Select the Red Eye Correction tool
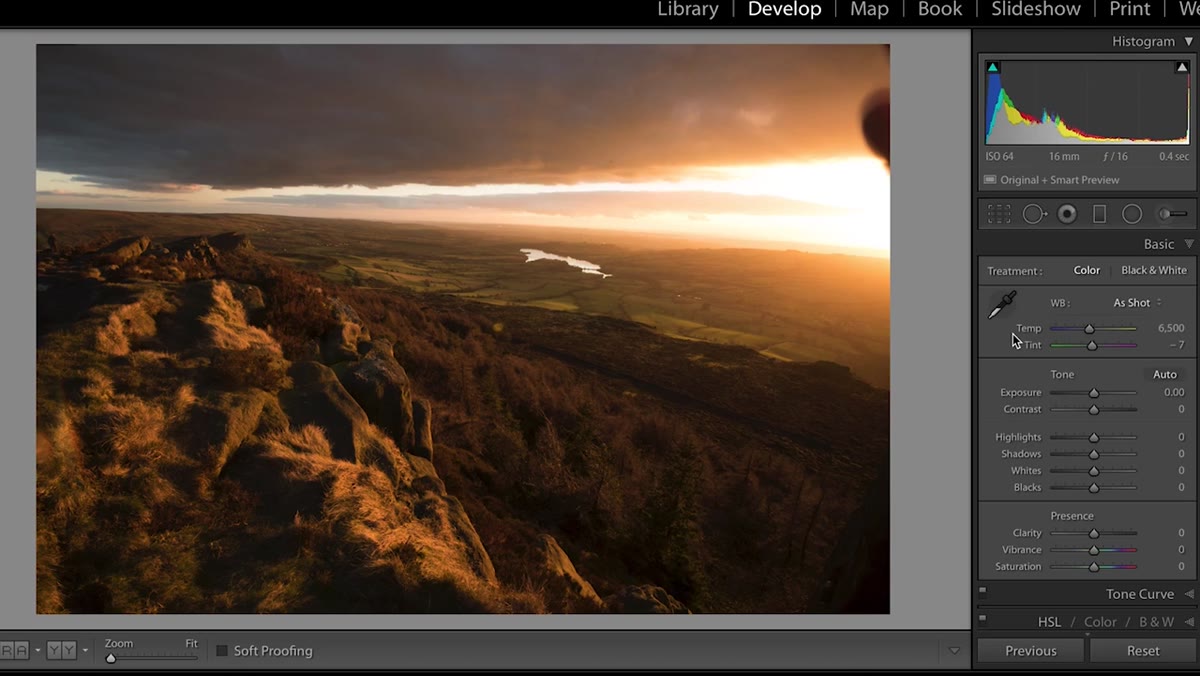Image resolution: width=1200 pixels, height=676 pixels. 1067,214
